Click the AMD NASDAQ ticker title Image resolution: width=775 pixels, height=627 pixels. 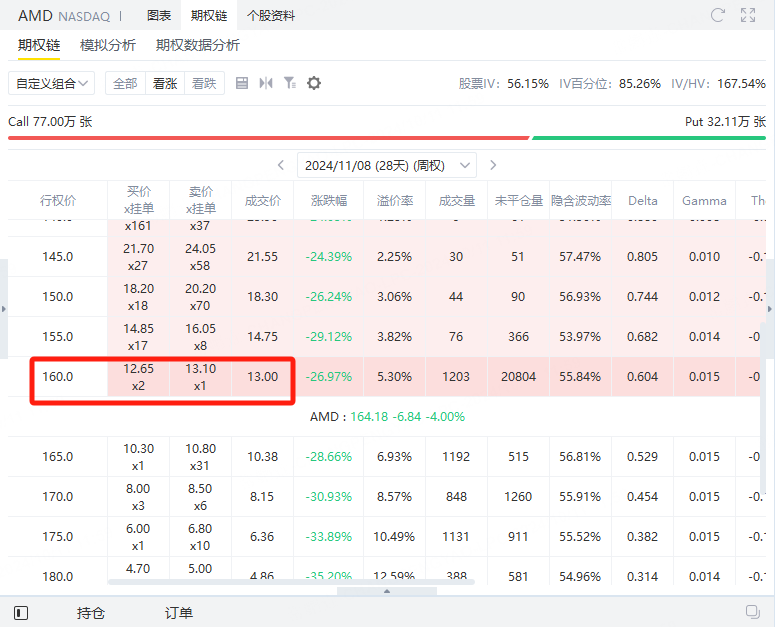click(x=64, y=16)
